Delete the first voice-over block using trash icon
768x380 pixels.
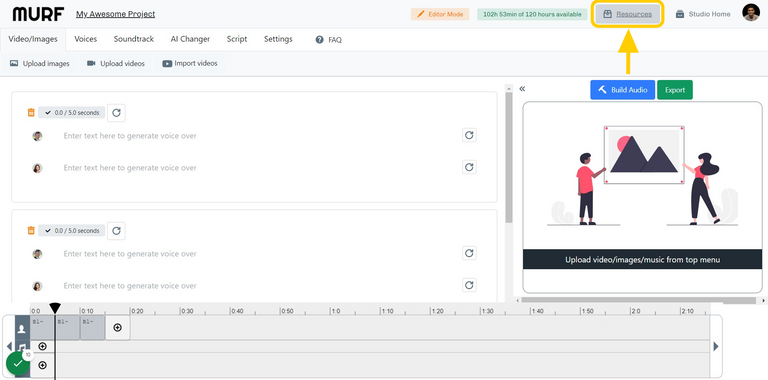(x=31, y=113)
